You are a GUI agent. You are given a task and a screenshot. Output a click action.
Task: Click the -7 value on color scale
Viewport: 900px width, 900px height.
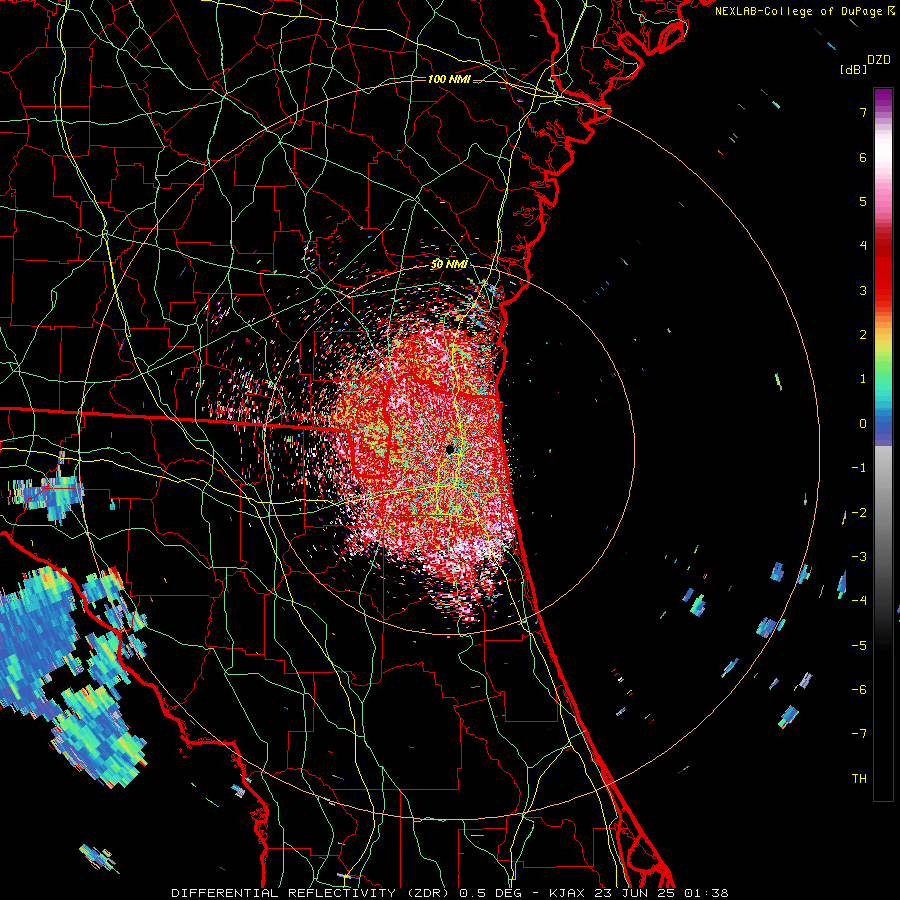(x=859, y=734)
